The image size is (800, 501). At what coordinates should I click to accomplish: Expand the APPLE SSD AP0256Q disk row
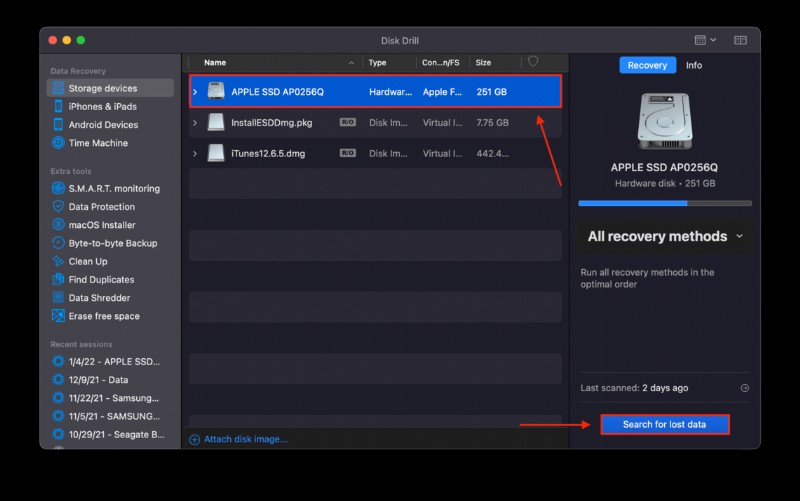(195, 92)
